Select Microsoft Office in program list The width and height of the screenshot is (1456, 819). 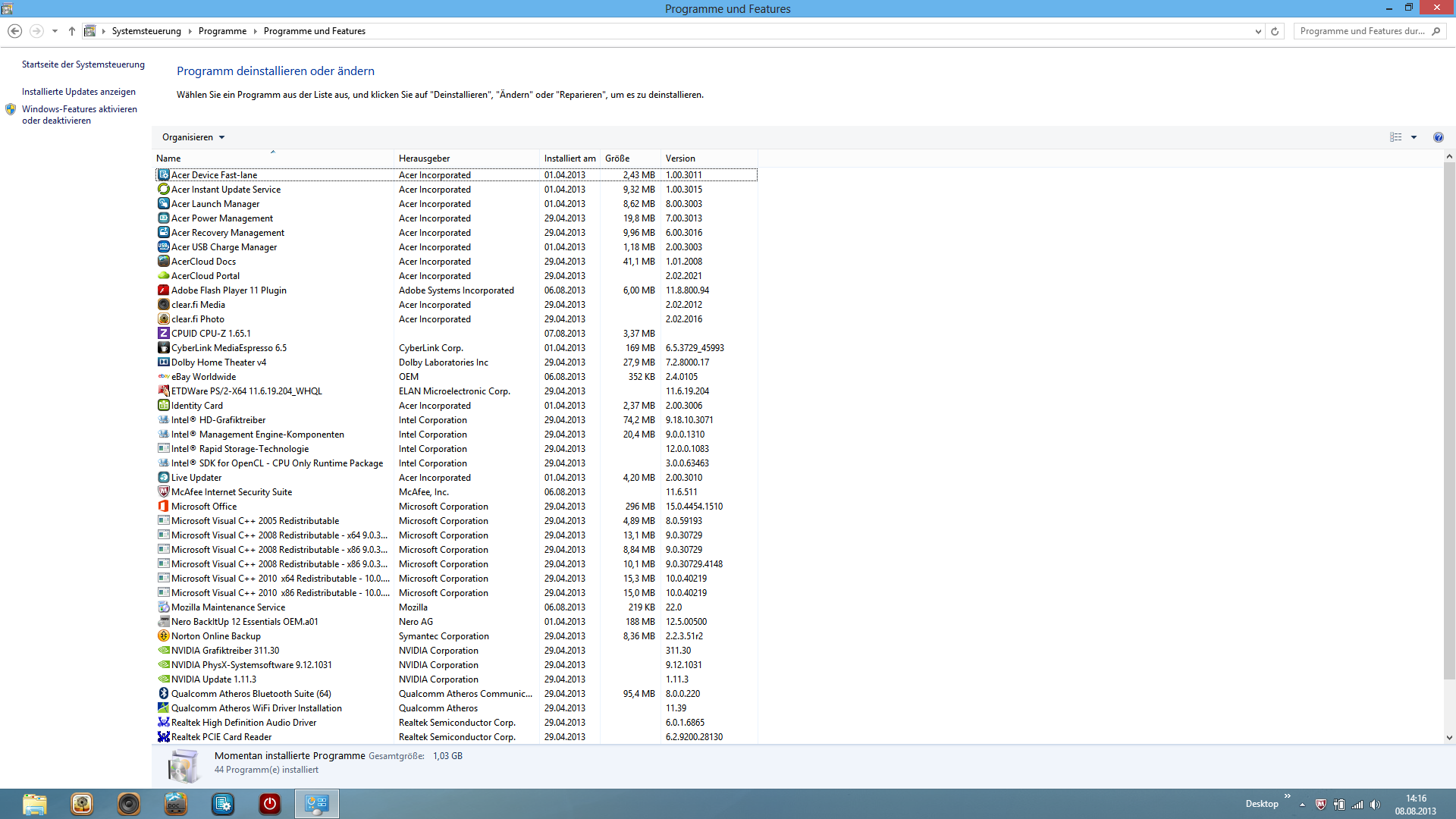click(x=204, y=507)
